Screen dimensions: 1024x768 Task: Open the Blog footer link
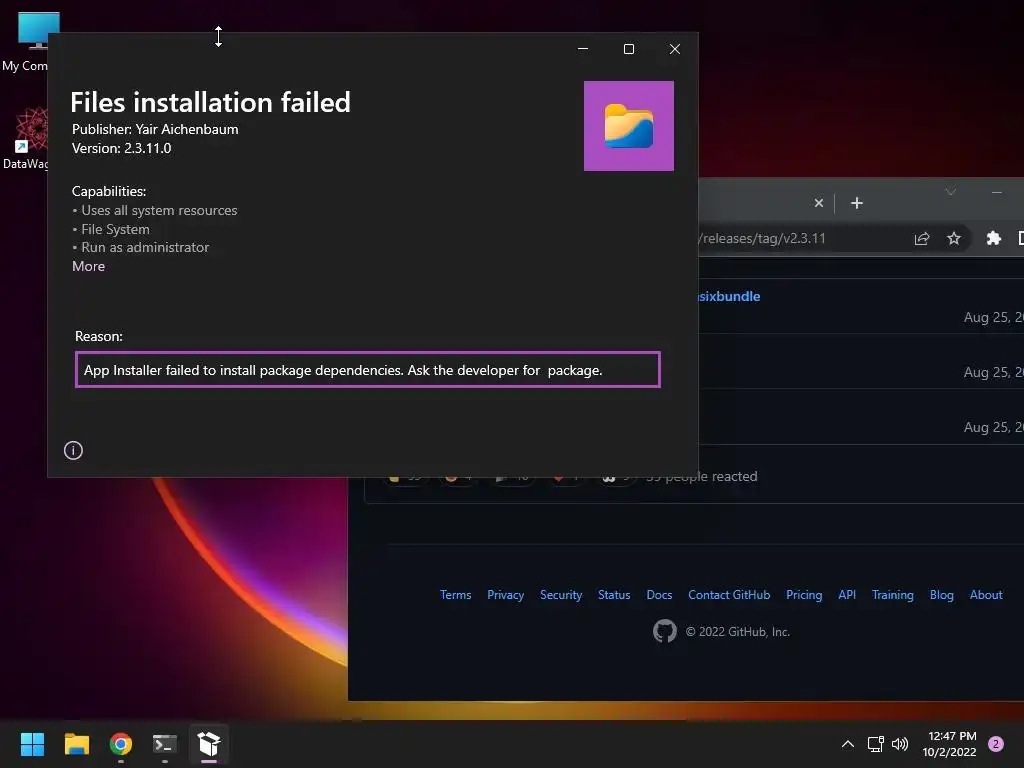click(942, 595)
